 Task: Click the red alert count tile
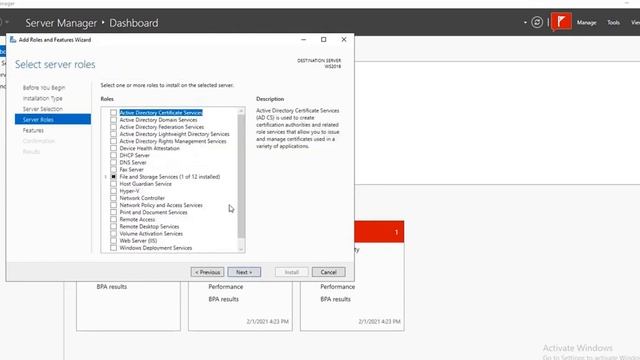click(x=379, y=232)
